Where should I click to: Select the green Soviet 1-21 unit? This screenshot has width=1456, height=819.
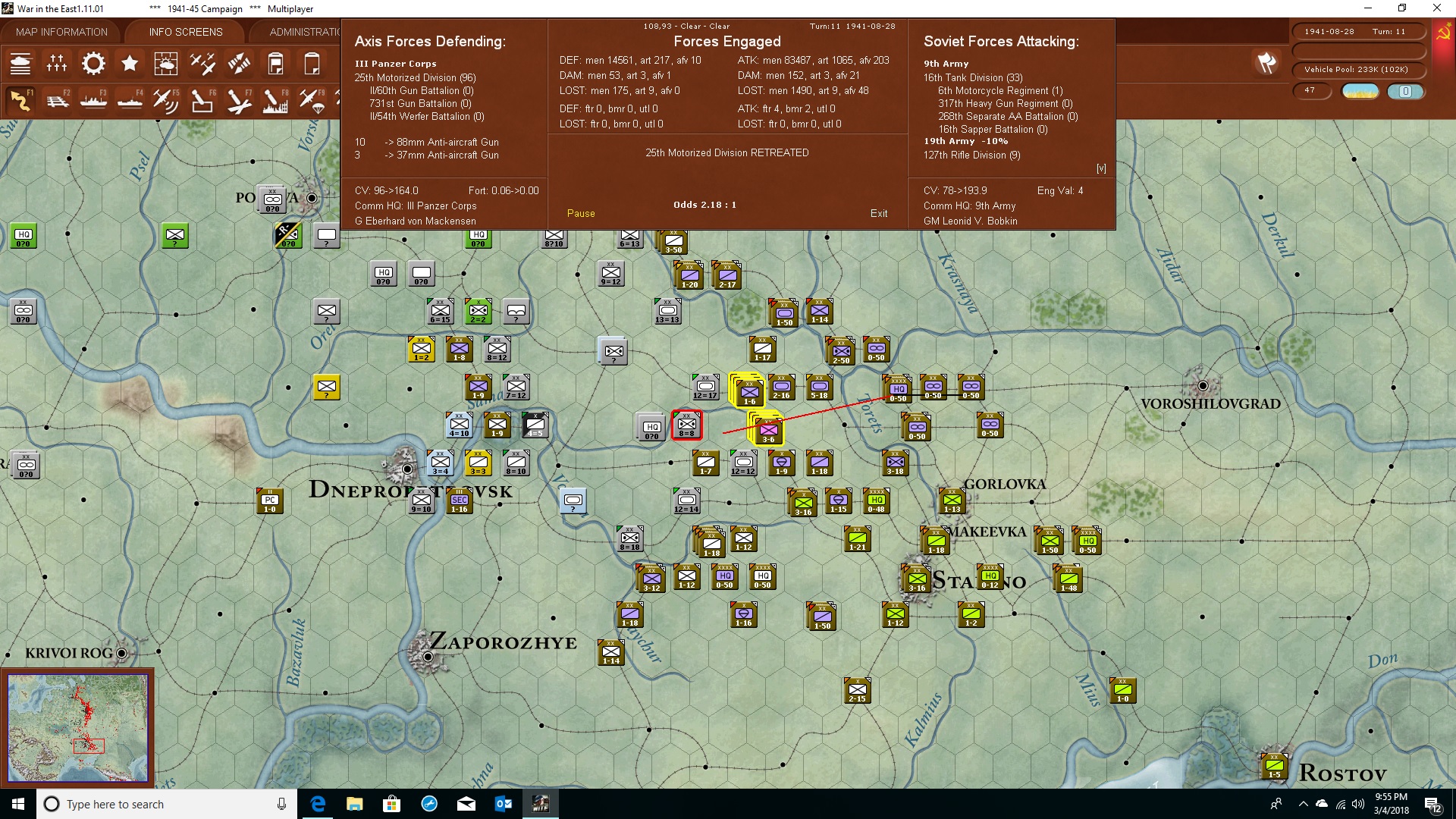(858, 539)
